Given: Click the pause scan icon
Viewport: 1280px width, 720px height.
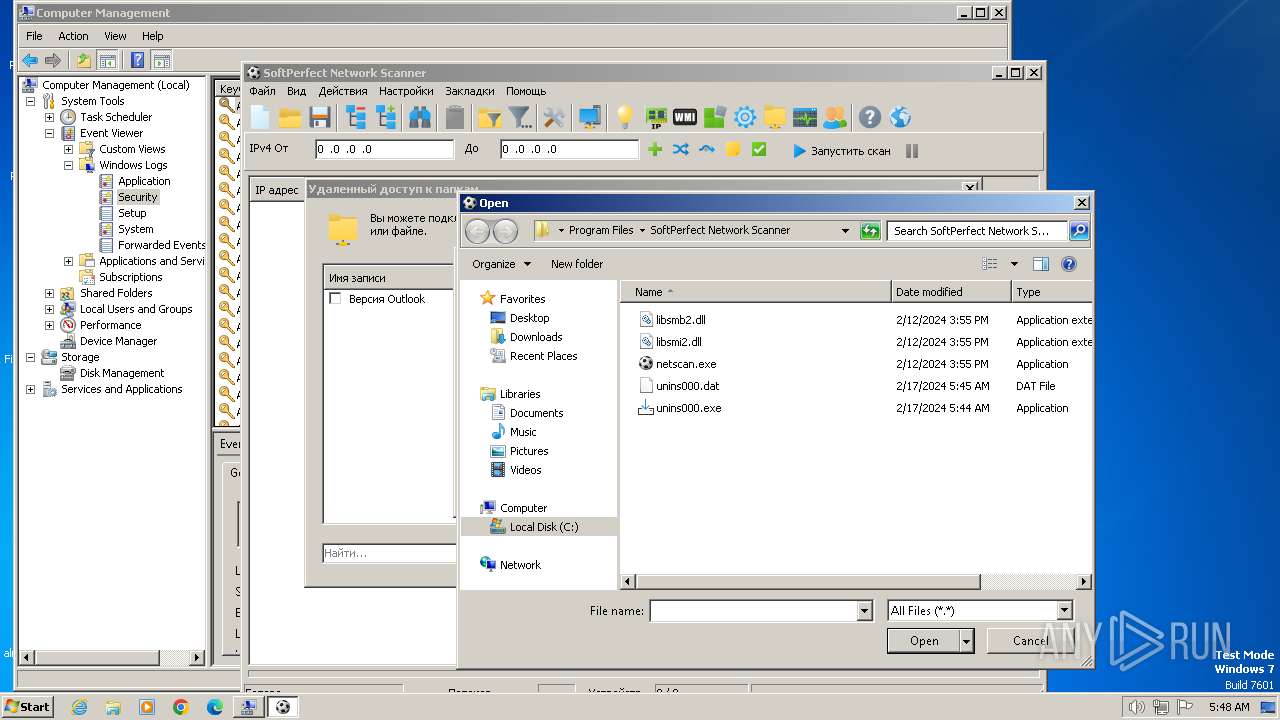Looking at the screenshot, I should click(x=912, y=151).
